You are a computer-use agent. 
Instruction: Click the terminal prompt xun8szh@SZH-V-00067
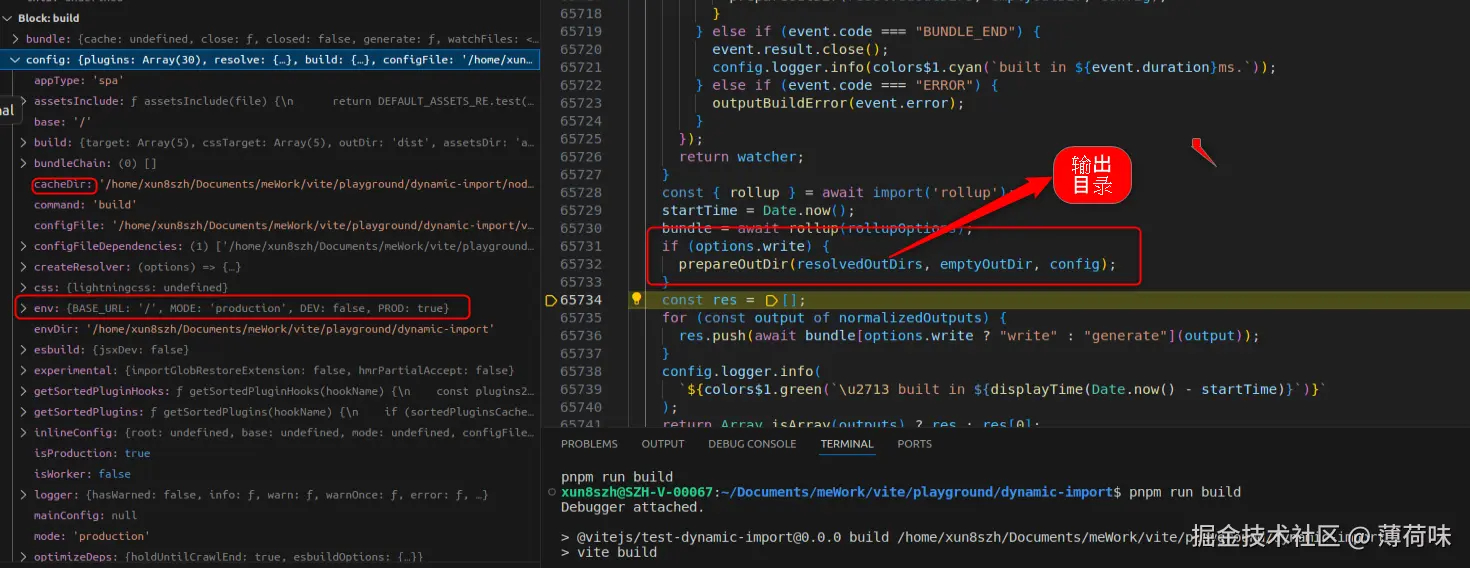pyautogui.click(x=635, y=492)
